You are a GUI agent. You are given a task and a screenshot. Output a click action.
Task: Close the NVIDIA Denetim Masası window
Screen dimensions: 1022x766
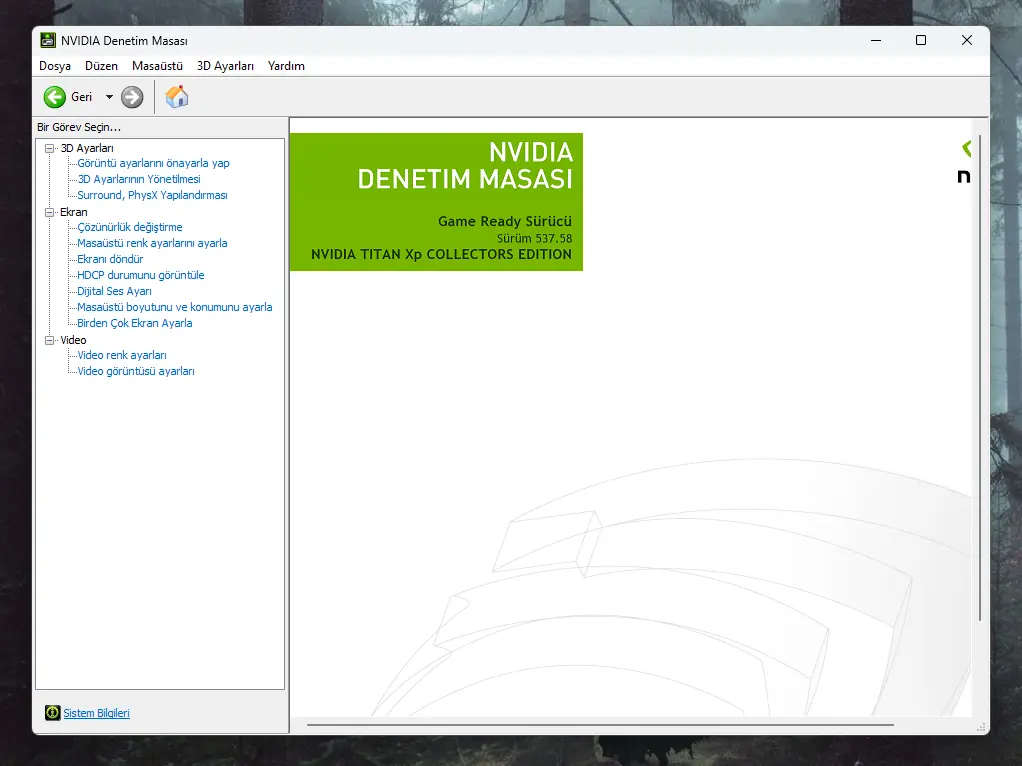coord(967,40)
